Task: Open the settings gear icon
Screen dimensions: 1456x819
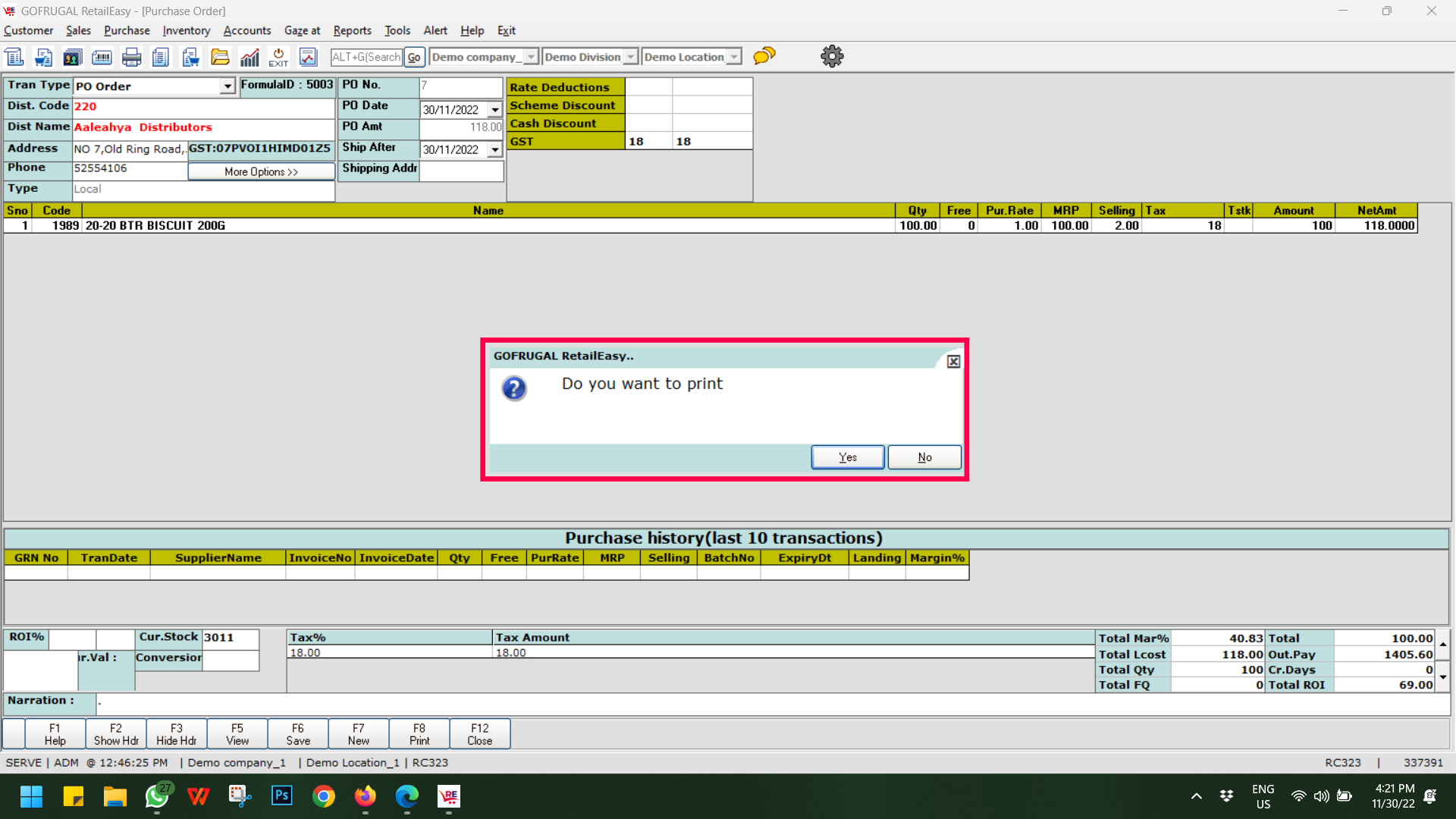Action: coord(832,56)
